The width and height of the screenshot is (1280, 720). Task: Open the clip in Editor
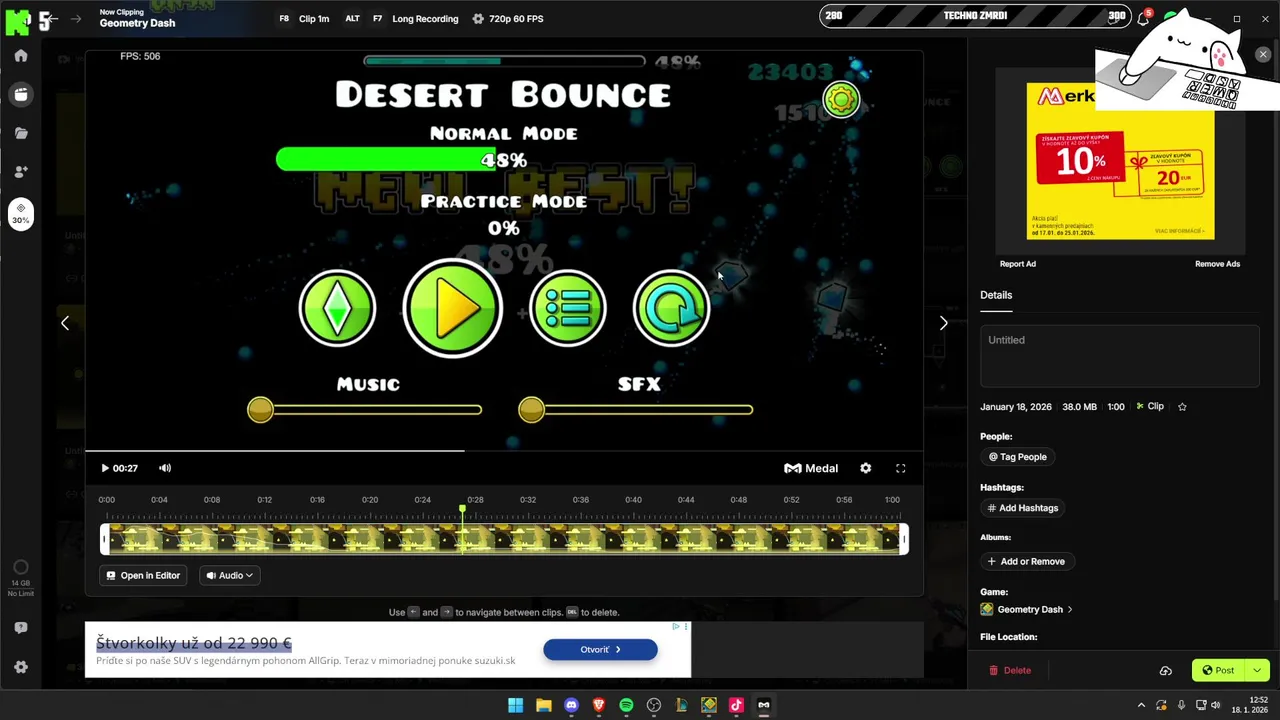pos(143,575)
